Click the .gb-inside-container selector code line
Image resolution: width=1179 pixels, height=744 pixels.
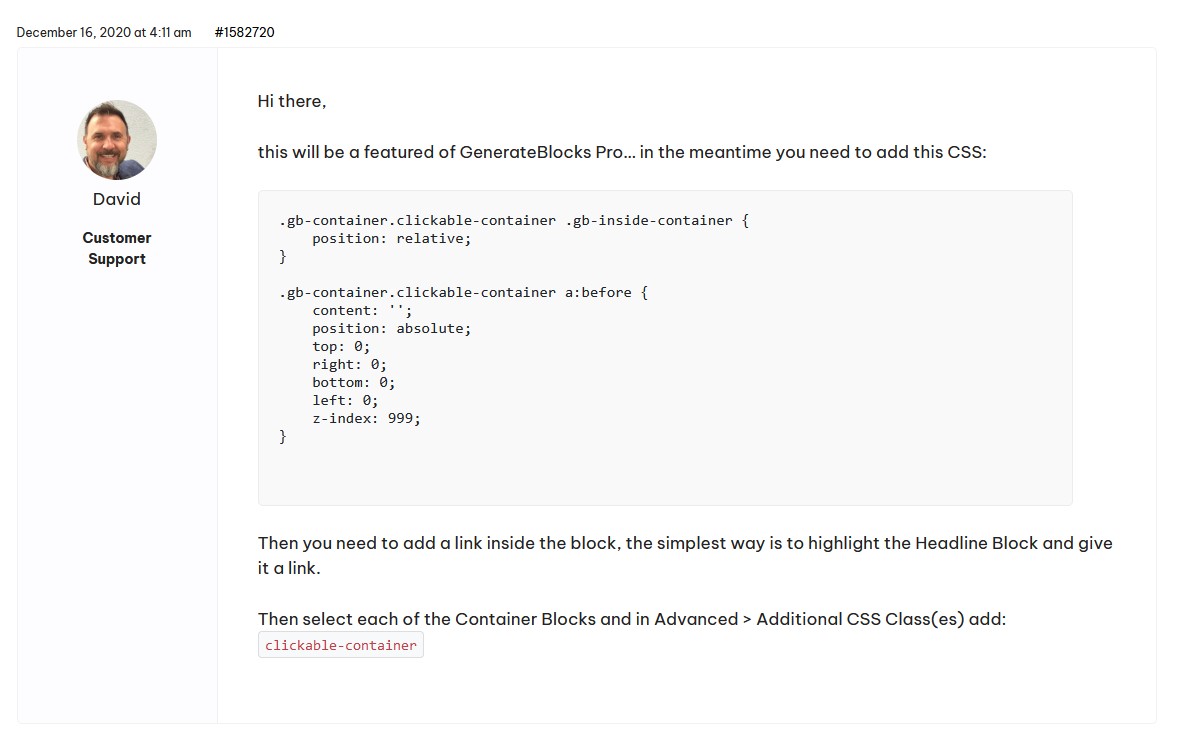coord(514,220)
